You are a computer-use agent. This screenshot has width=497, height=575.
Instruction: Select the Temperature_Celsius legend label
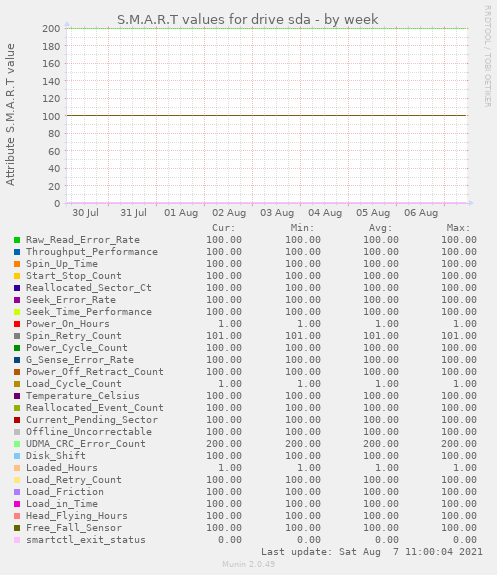coord(83,396)
